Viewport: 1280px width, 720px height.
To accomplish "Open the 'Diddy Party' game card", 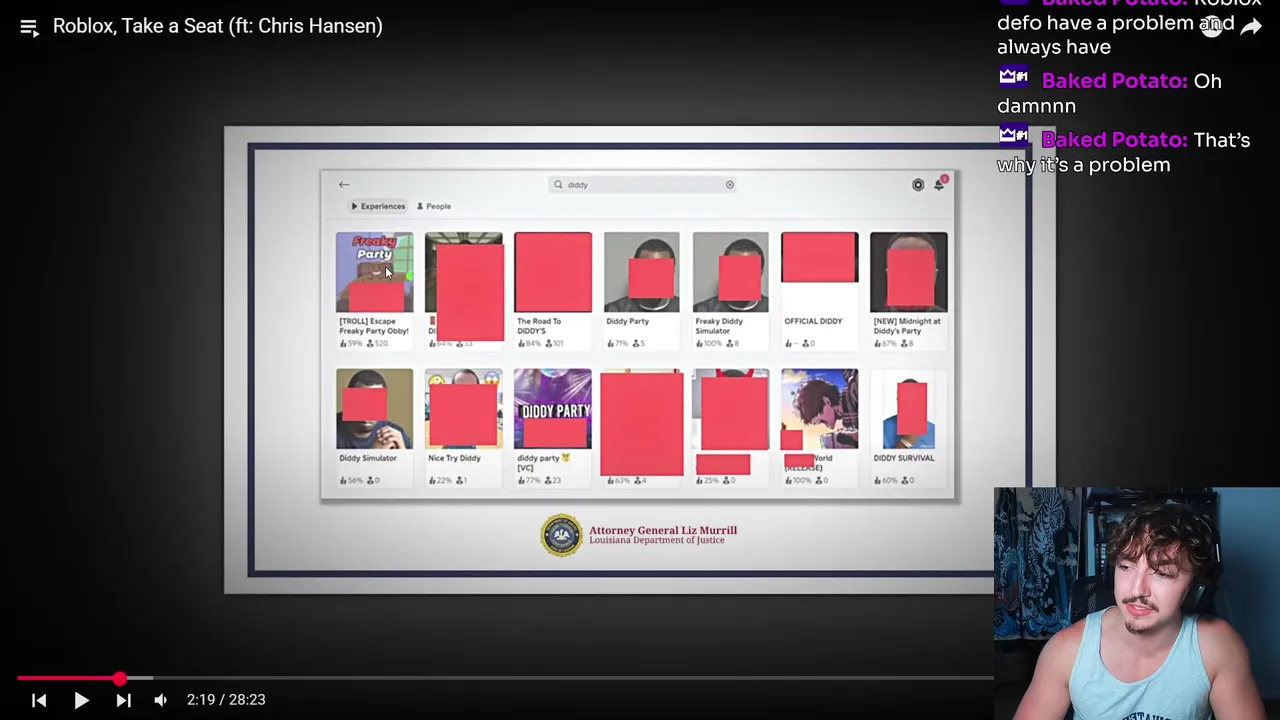I will [641, 290].
